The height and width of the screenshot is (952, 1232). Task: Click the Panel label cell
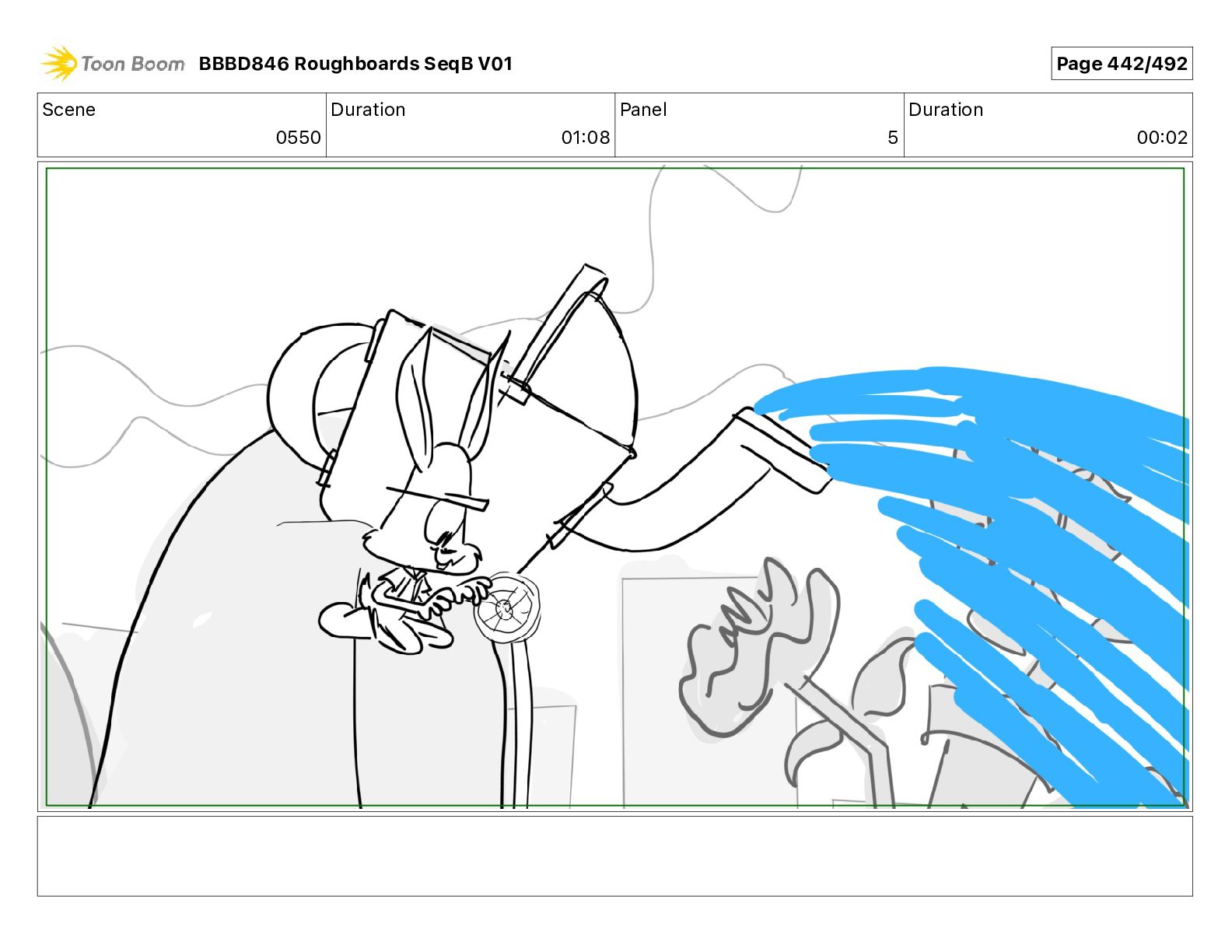[x=759, y=125]
